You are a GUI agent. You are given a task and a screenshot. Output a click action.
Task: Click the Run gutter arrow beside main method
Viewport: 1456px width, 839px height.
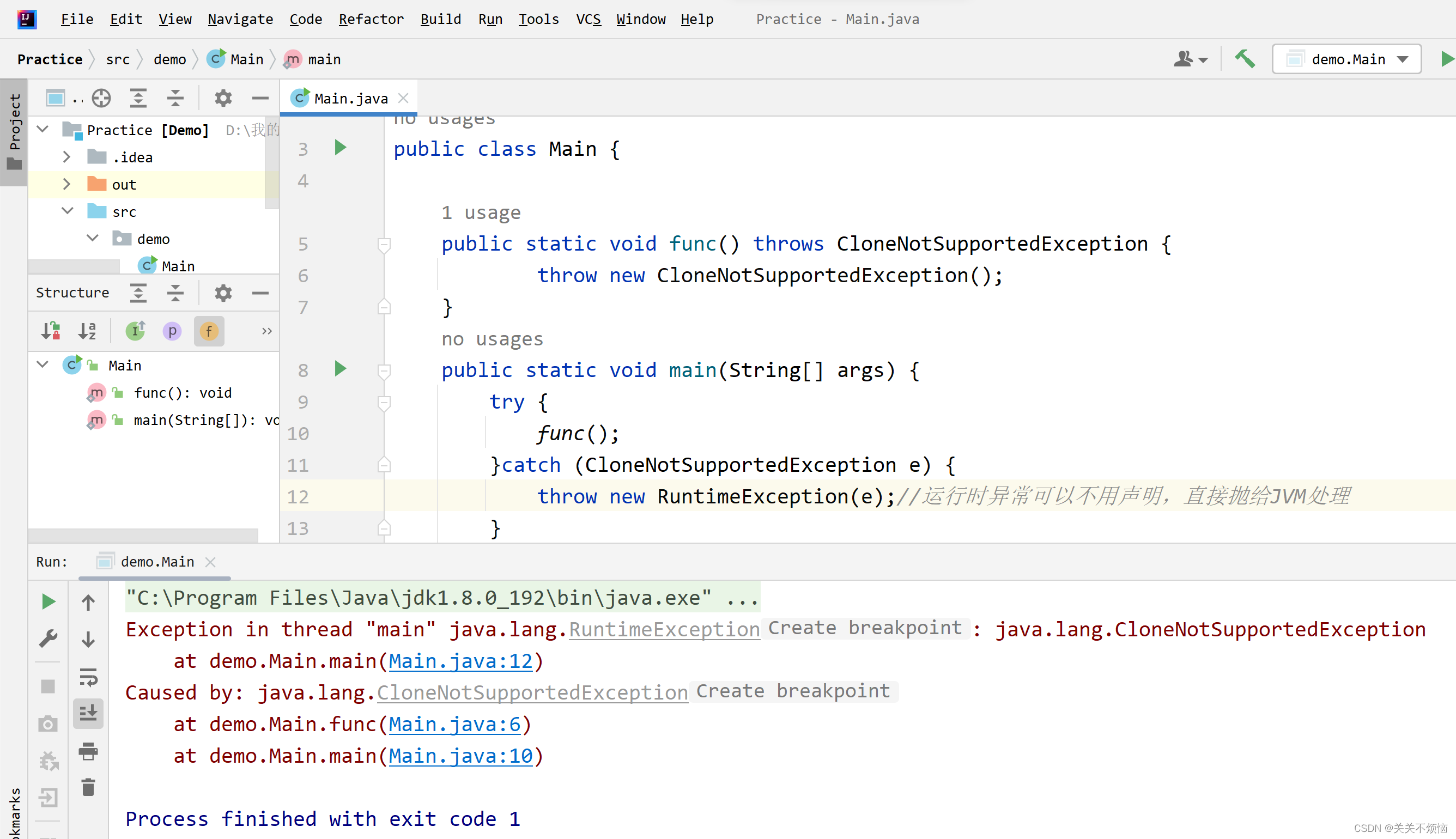click(x=340, y=369)
